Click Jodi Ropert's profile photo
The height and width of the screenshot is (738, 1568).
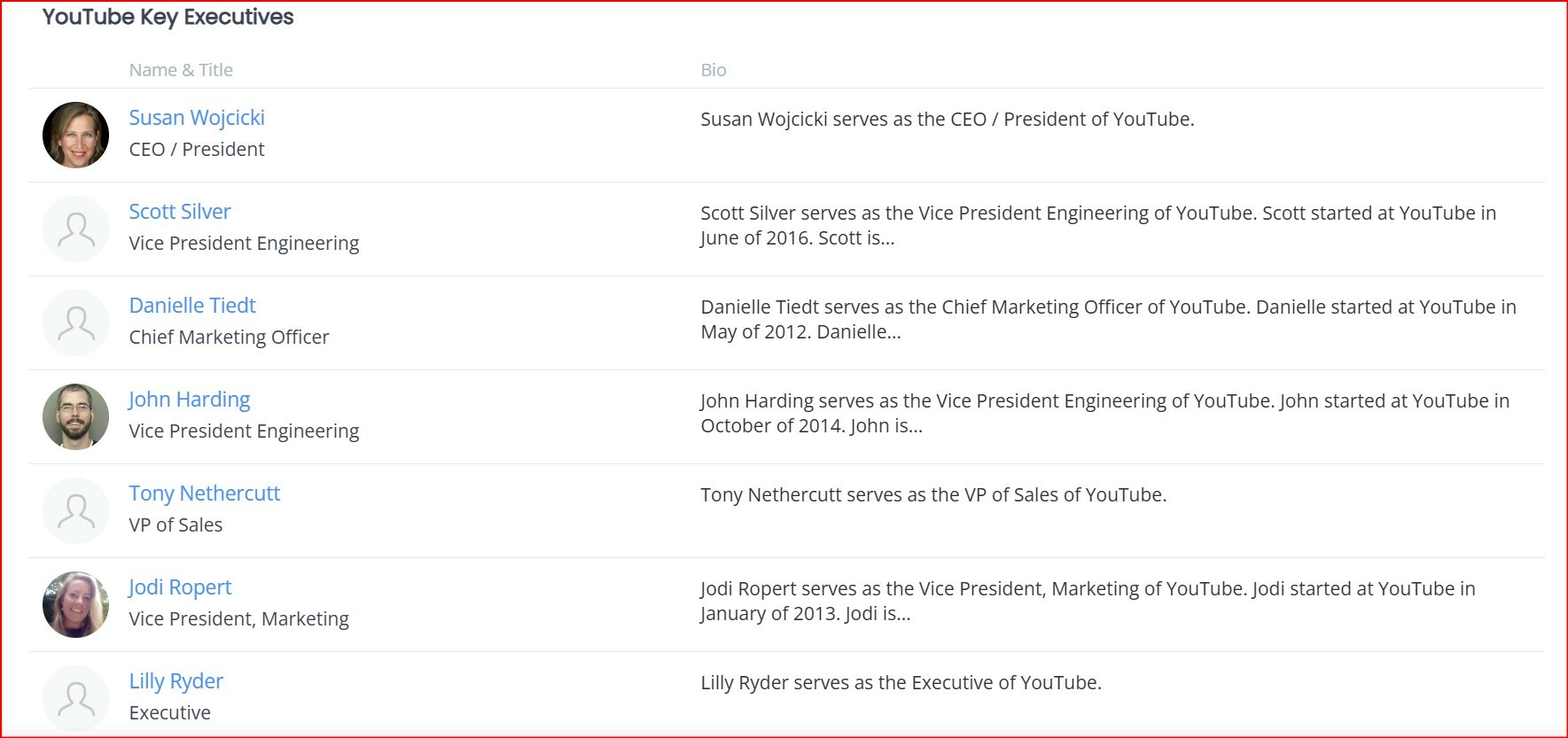click(76, 604)
